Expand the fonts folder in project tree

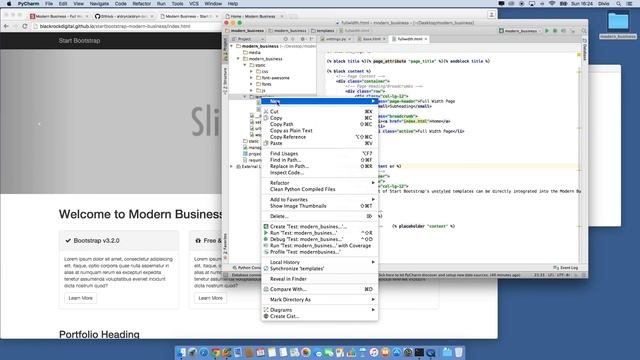251,84
